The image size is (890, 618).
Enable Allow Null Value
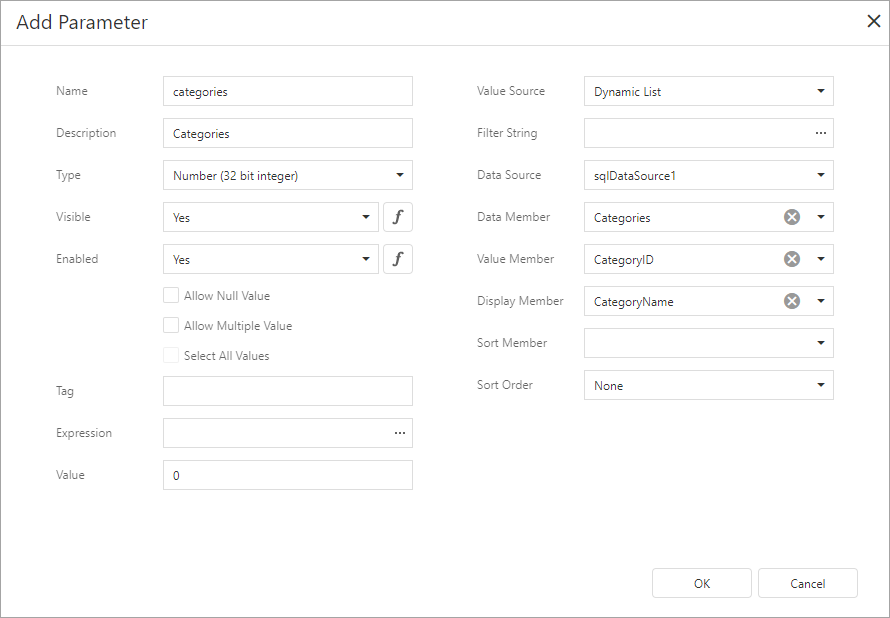coord(170,295)
